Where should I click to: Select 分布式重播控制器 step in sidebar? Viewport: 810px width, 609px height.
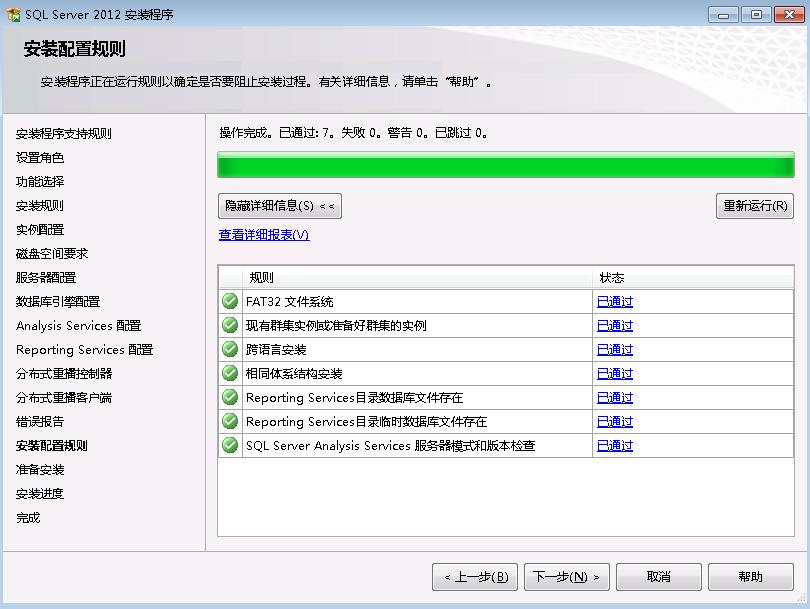click(x=64, y=374)
